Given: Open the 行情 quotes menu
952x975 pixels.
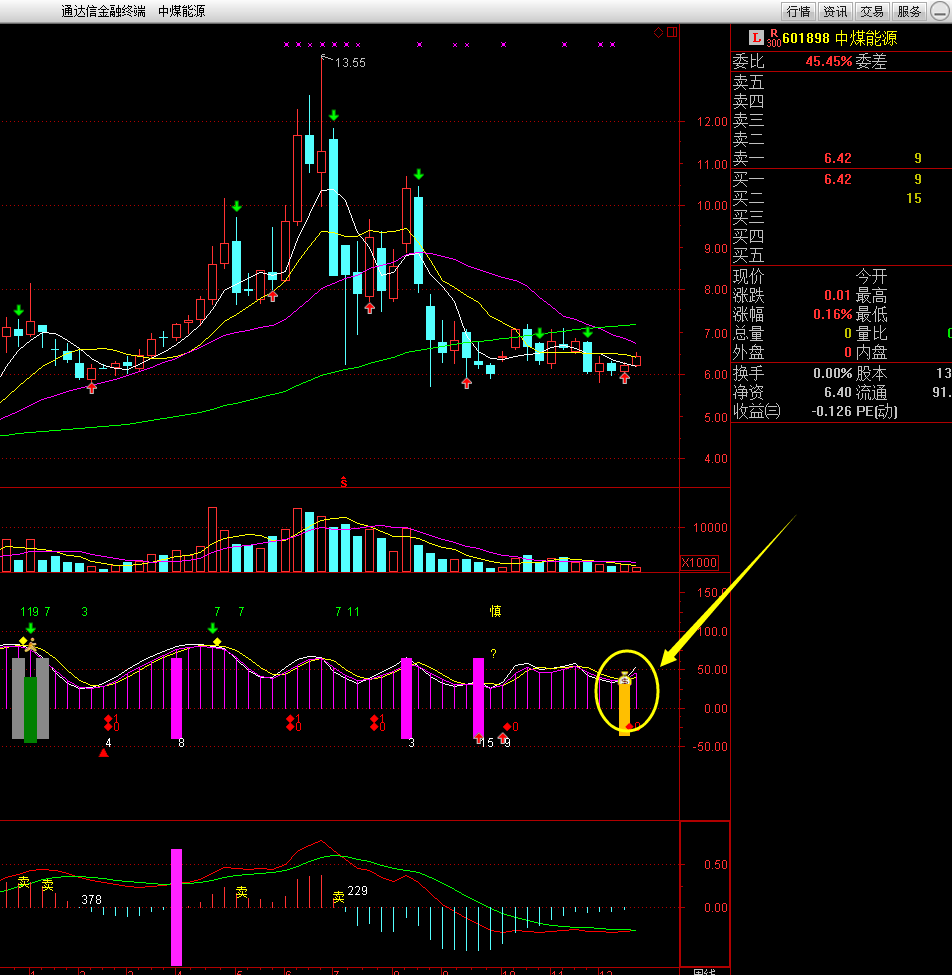Looking at the screenshot, I should coord(798,11).
